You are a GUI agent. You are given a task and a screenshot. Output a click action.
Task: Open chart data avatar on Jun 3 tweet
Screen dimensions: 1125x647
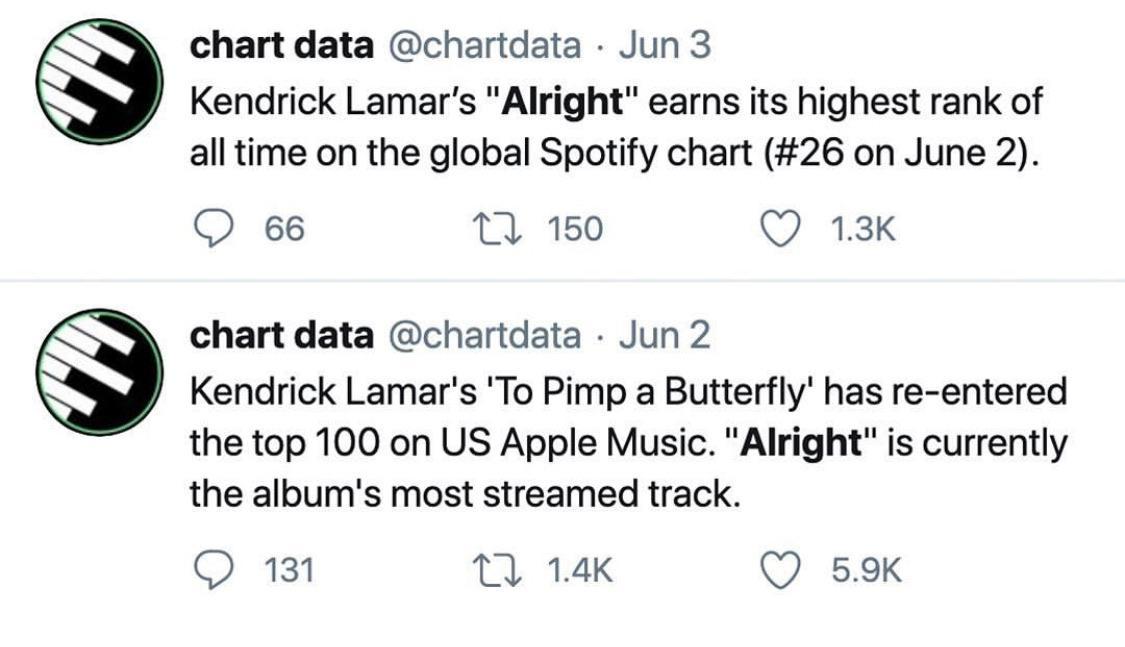[99, 82]
